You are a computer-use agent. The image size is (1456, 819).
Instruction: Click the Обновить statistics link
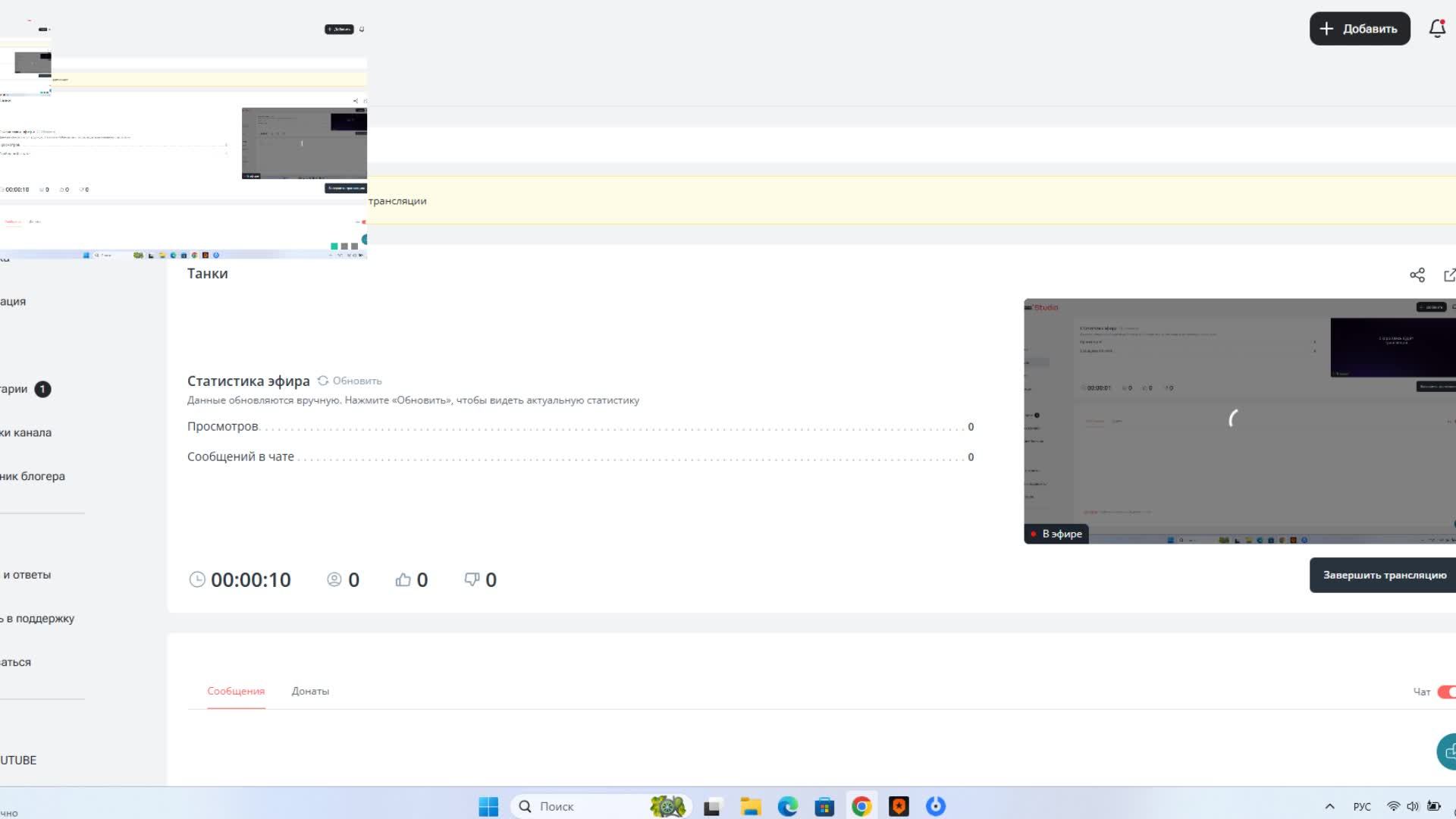[x=357, y=381]
